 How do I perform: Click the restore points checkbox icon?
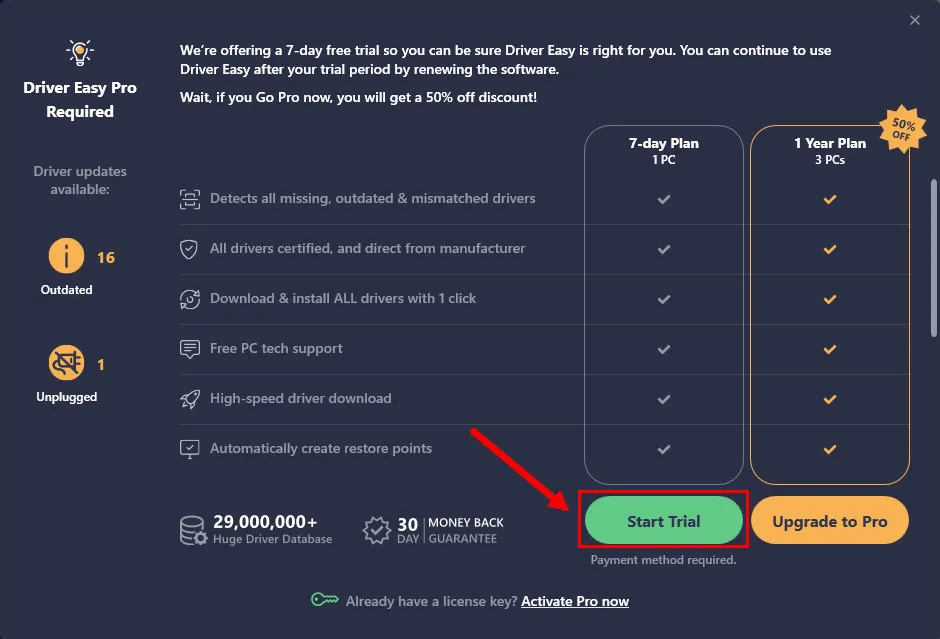coord(189,449)
